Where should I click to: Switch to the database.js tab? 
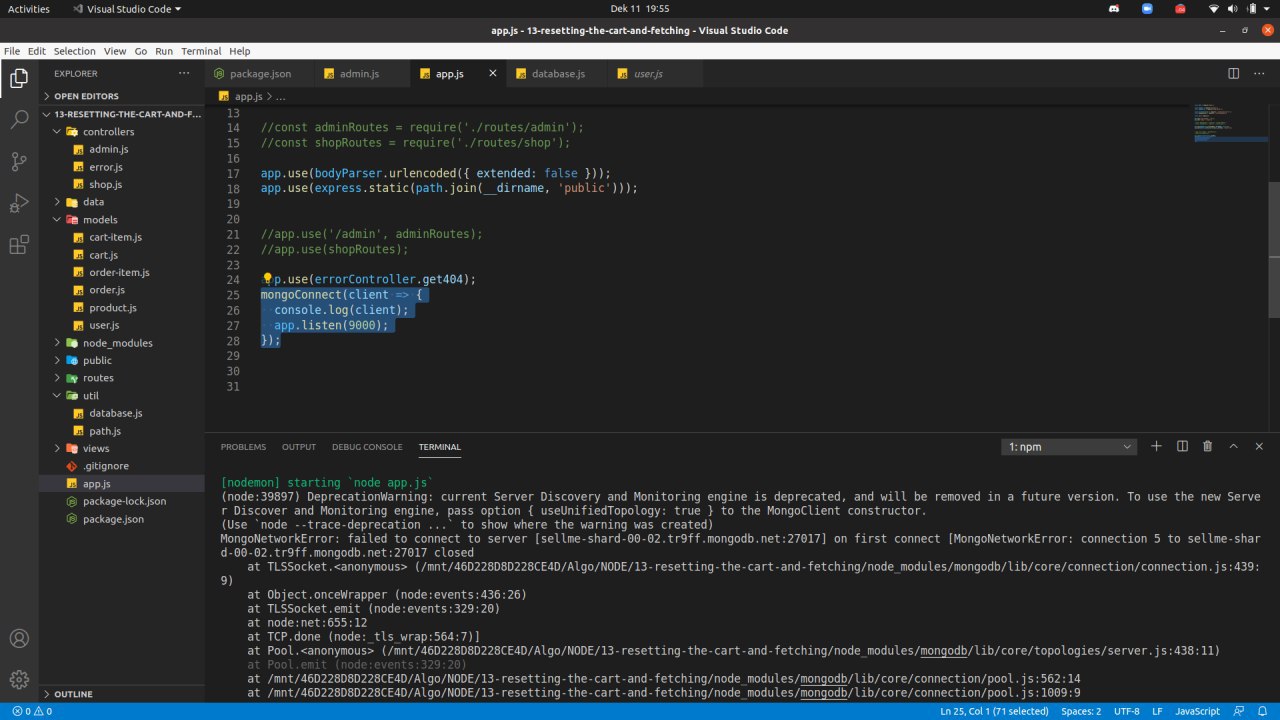(x=557, y=74)
